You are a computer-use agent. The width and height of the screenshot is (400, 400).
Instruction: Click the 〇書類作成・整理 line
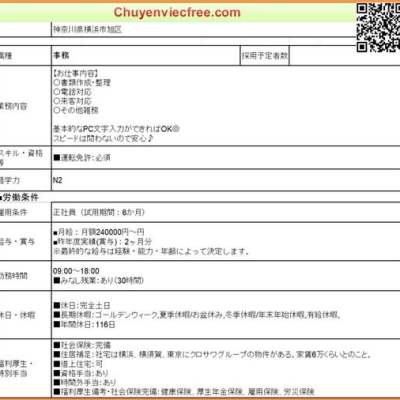tap(82, 83)
